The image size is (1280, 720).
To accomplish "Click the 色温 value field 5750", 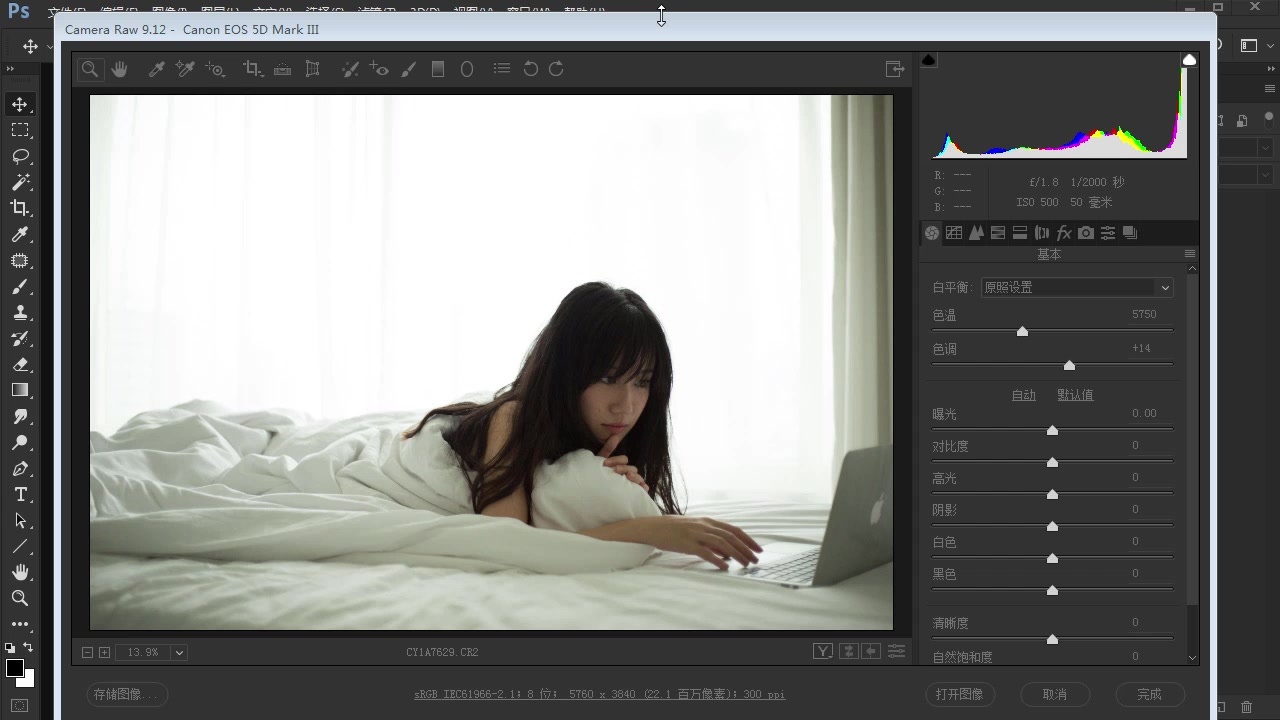I will 1143,314.
